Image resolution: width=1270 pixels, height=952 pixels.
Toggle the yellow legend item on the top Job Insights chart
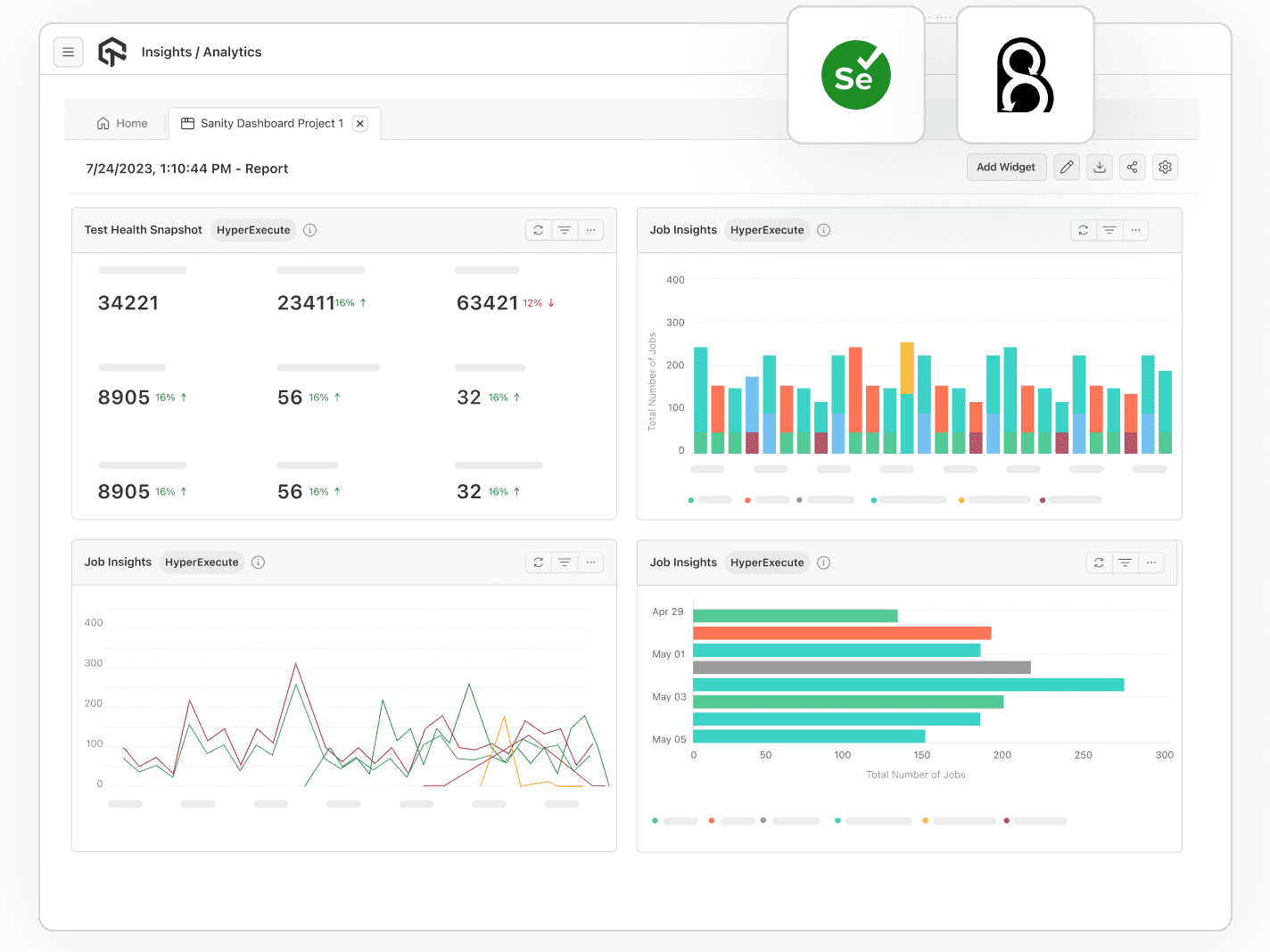(x=961, y=500)
